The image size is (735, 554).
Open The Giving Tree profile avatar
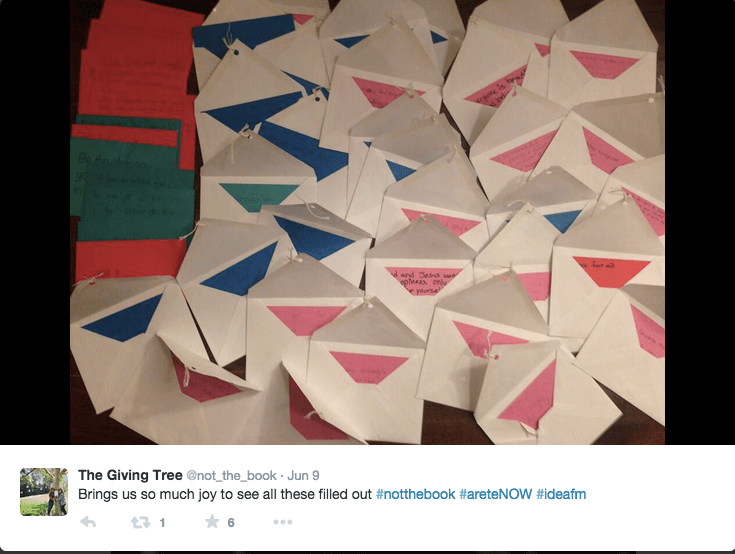[44, 492]
